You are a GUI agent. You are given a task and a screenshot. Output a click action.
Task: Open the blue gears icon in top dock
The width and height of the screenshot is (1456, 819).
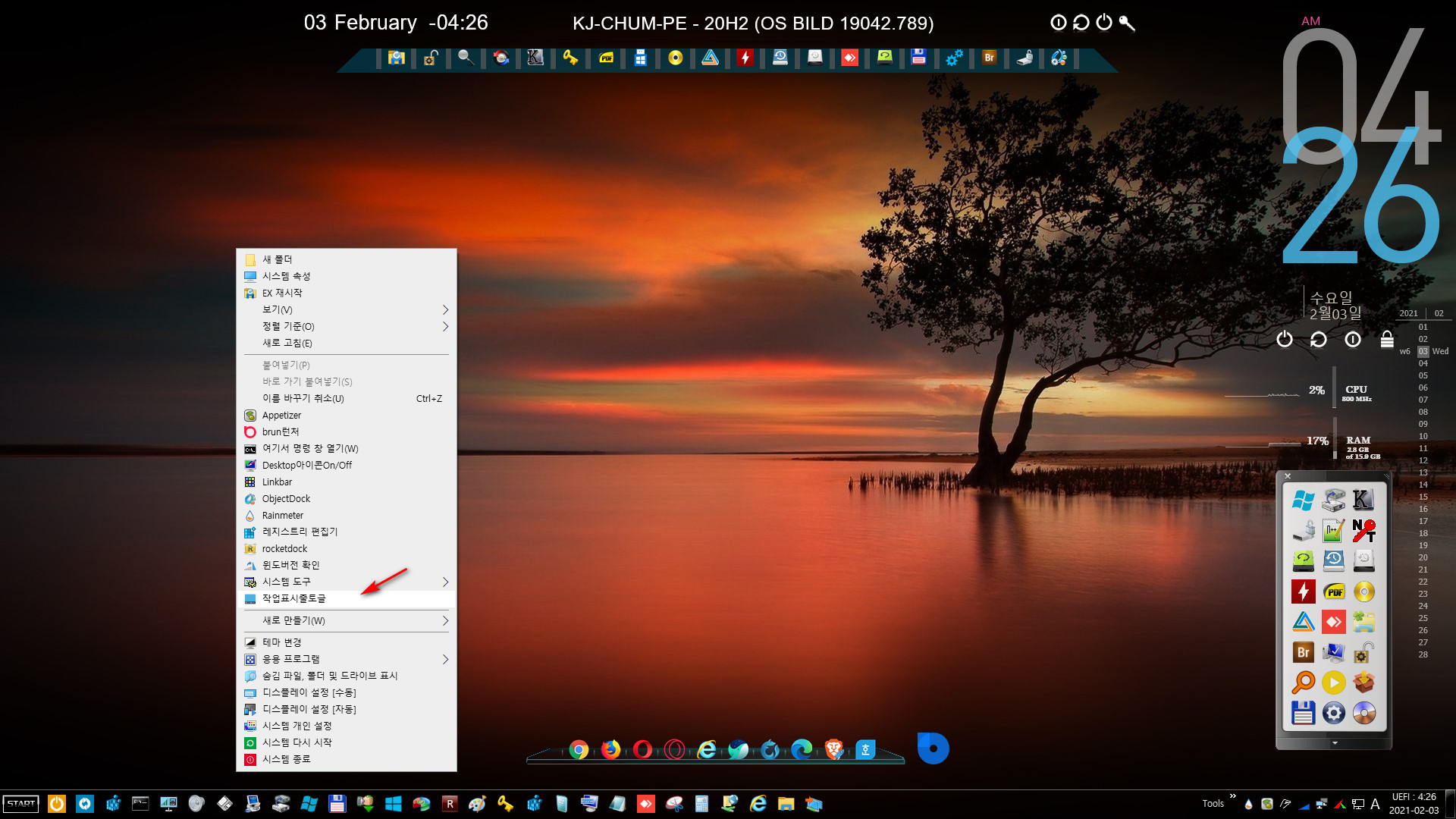(x=954, y=58)
